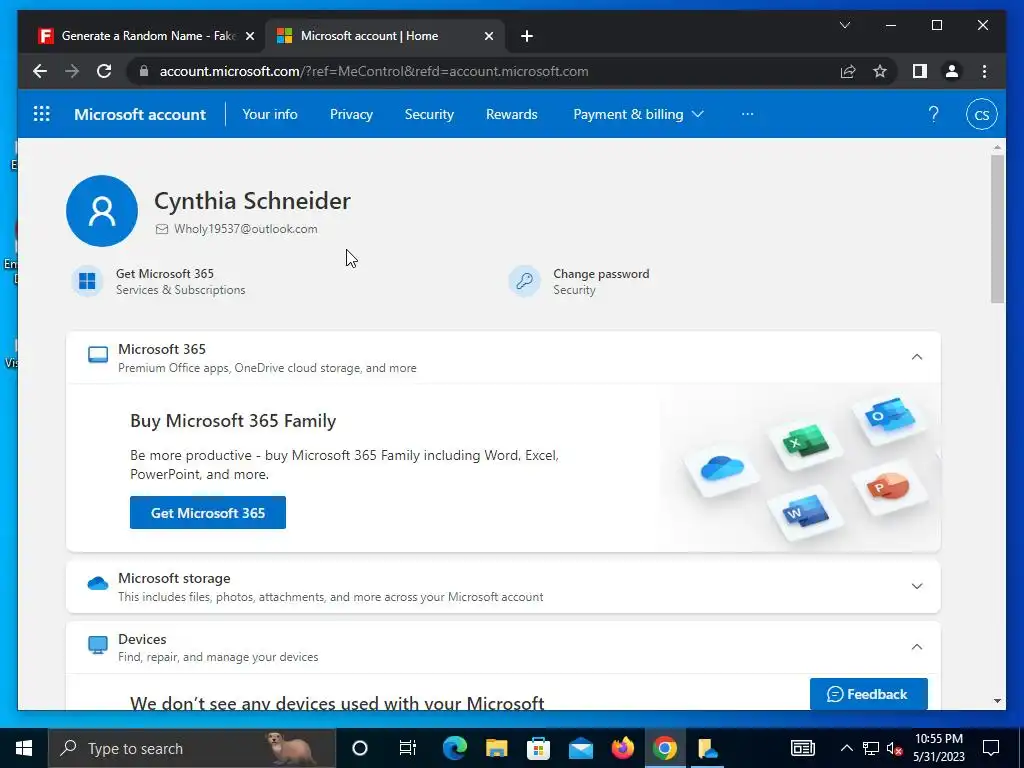Open the Security tab
The image size is (1024, 768).
tap(429, 114)
